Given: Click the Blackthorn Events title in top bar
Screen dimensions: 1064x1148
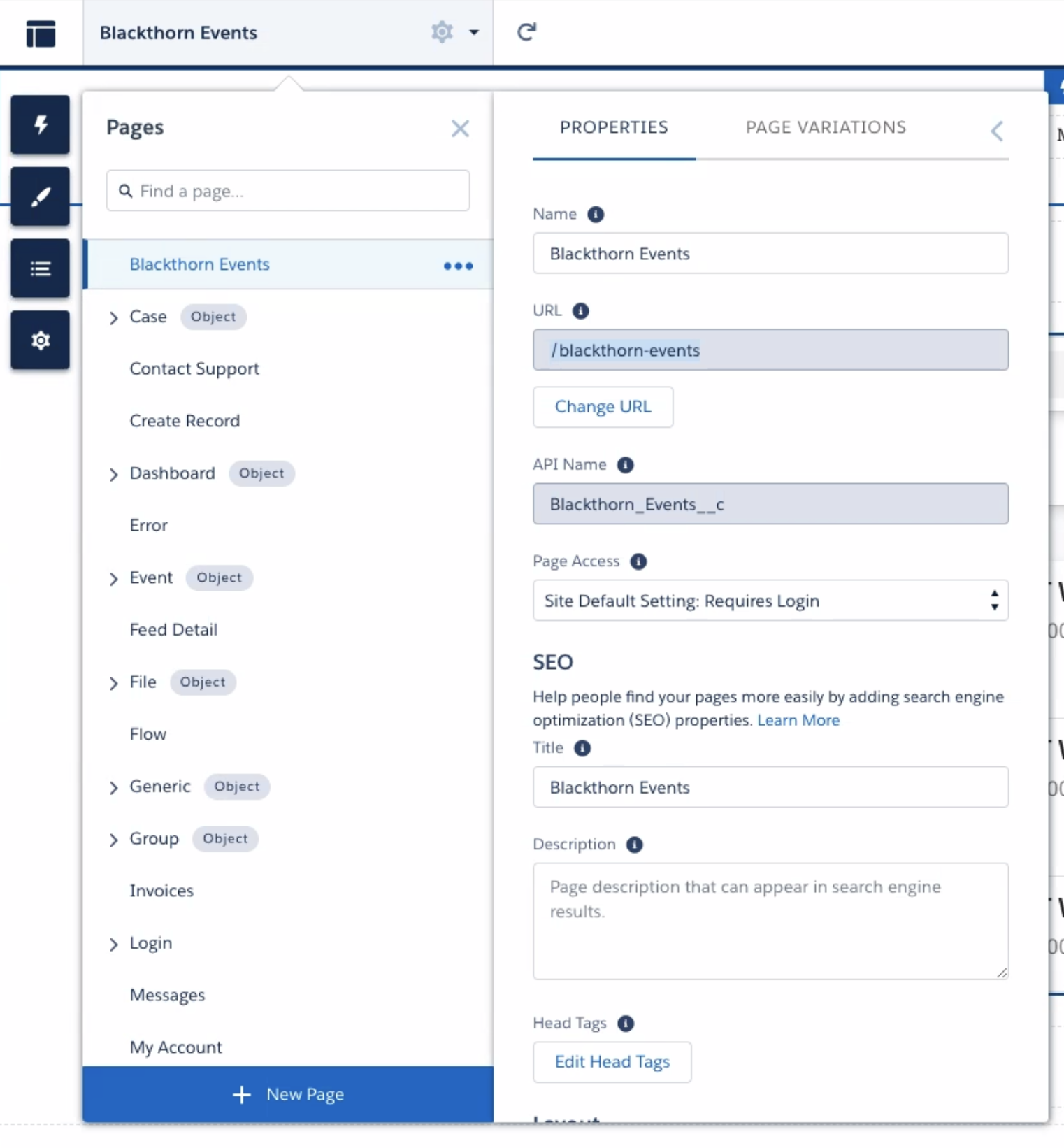Looking at the screenshot, I should (178, 33).
